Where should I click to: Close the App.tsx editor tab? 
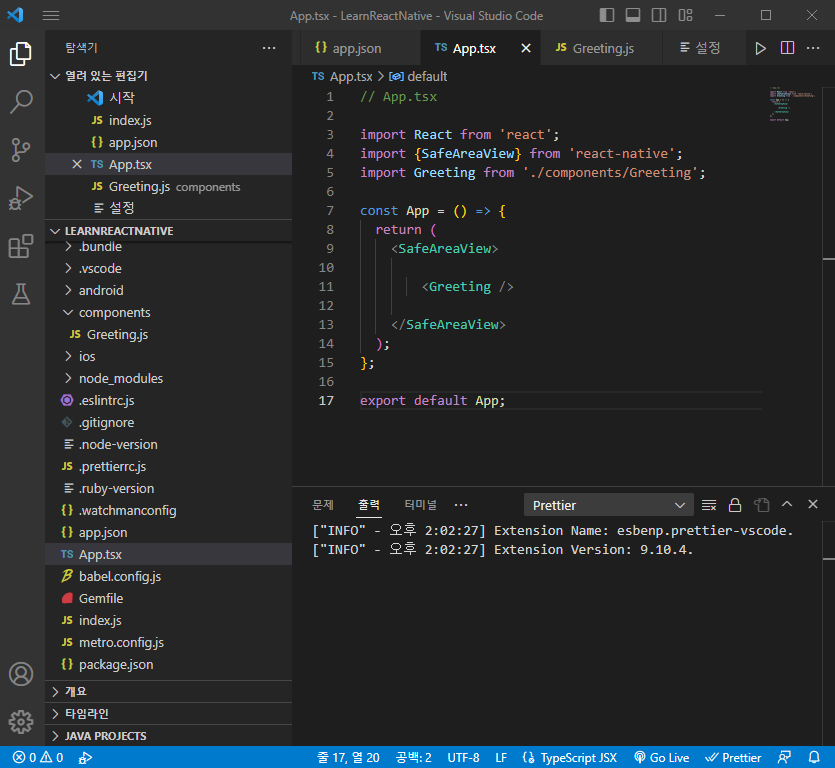point(526,48)
